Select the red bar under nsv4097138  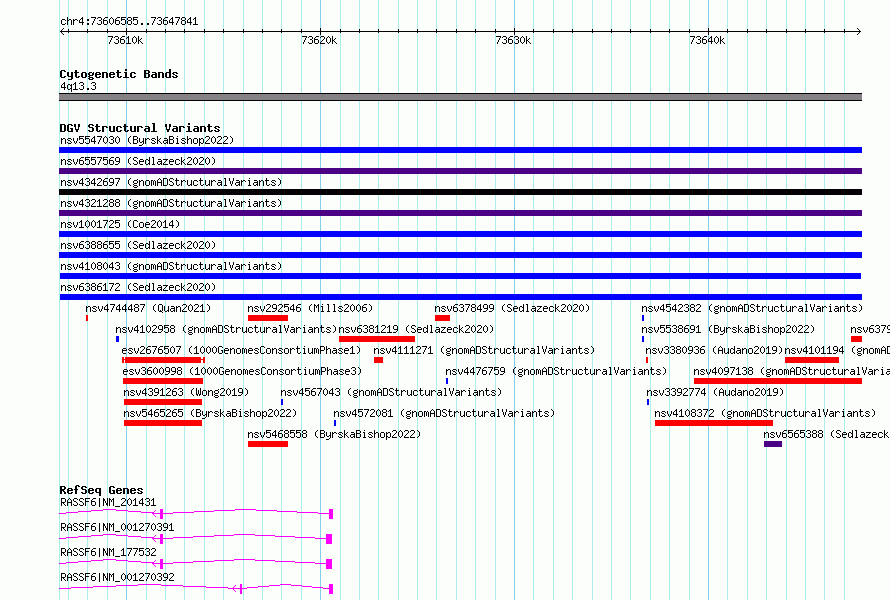(x=778, y=381)
